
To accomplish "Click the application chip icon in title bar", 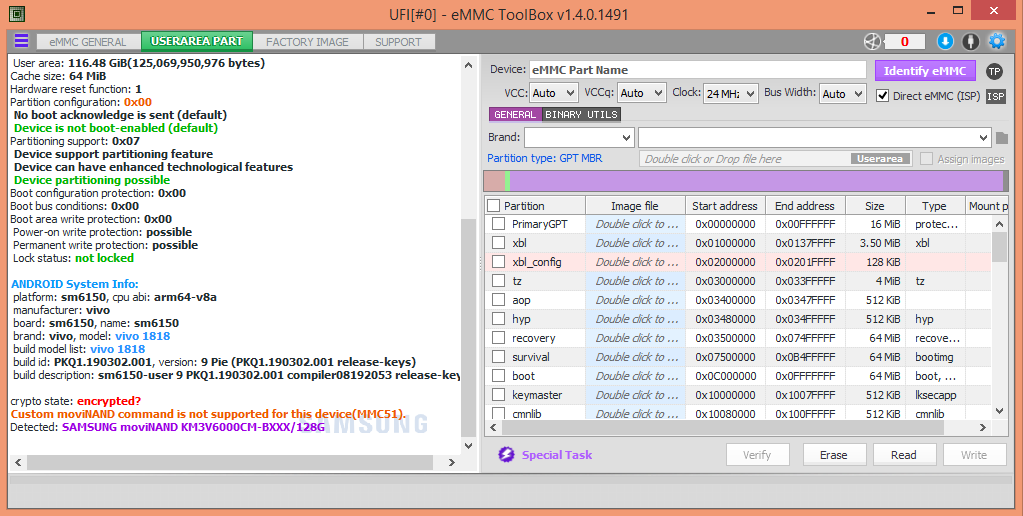I will 17,14.
